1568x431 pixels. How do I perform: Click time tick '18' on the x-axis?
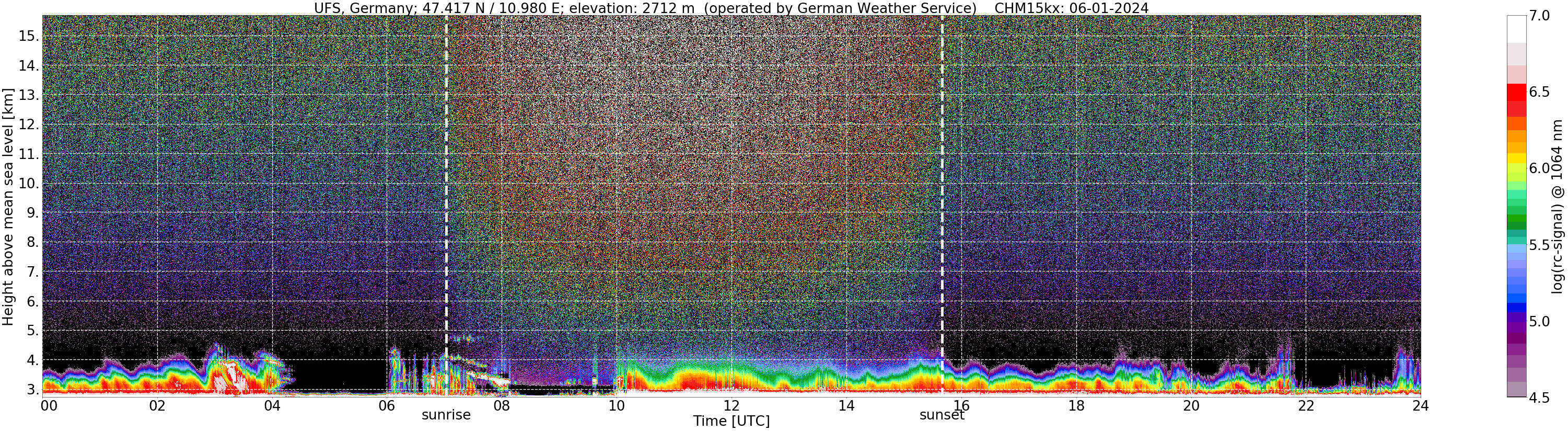[x=1076, y=405]
